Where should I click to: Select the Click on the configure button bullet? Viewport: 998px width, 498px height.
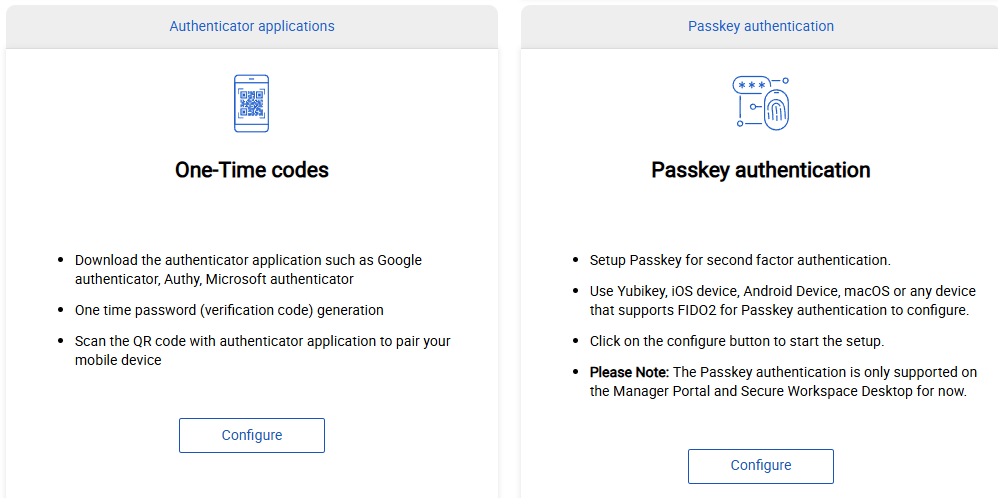736,341
